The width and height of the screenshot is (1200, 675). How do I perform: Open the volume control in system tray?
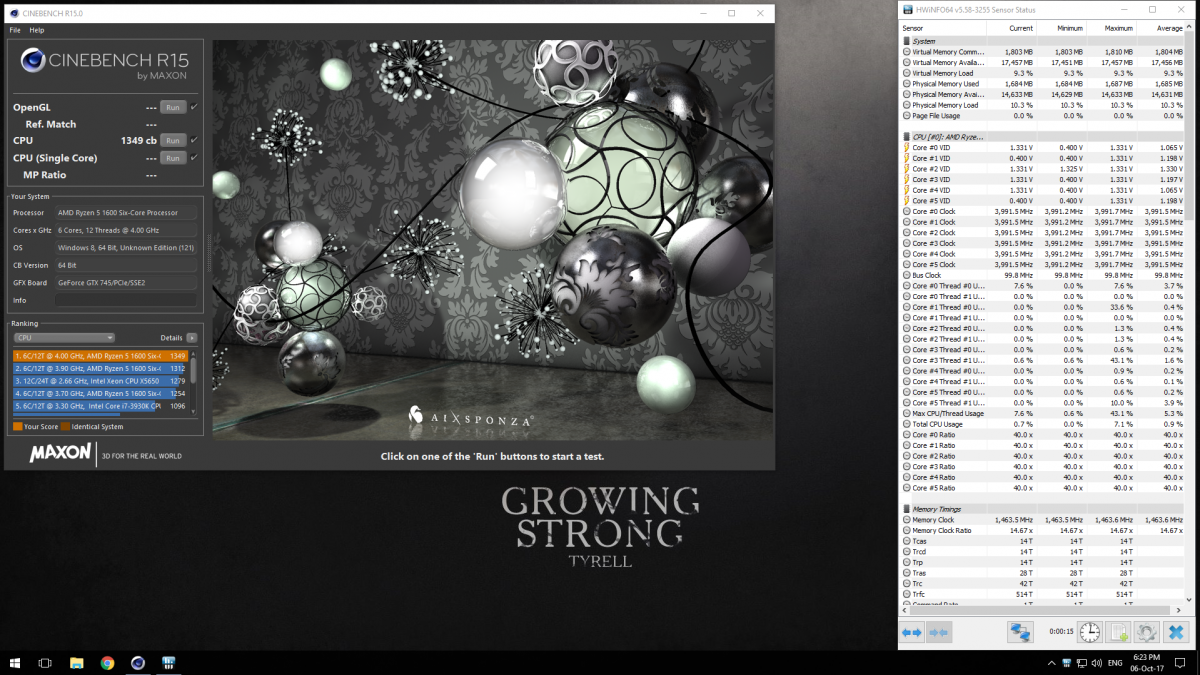pyautogui.click(x=1098, y=663)
